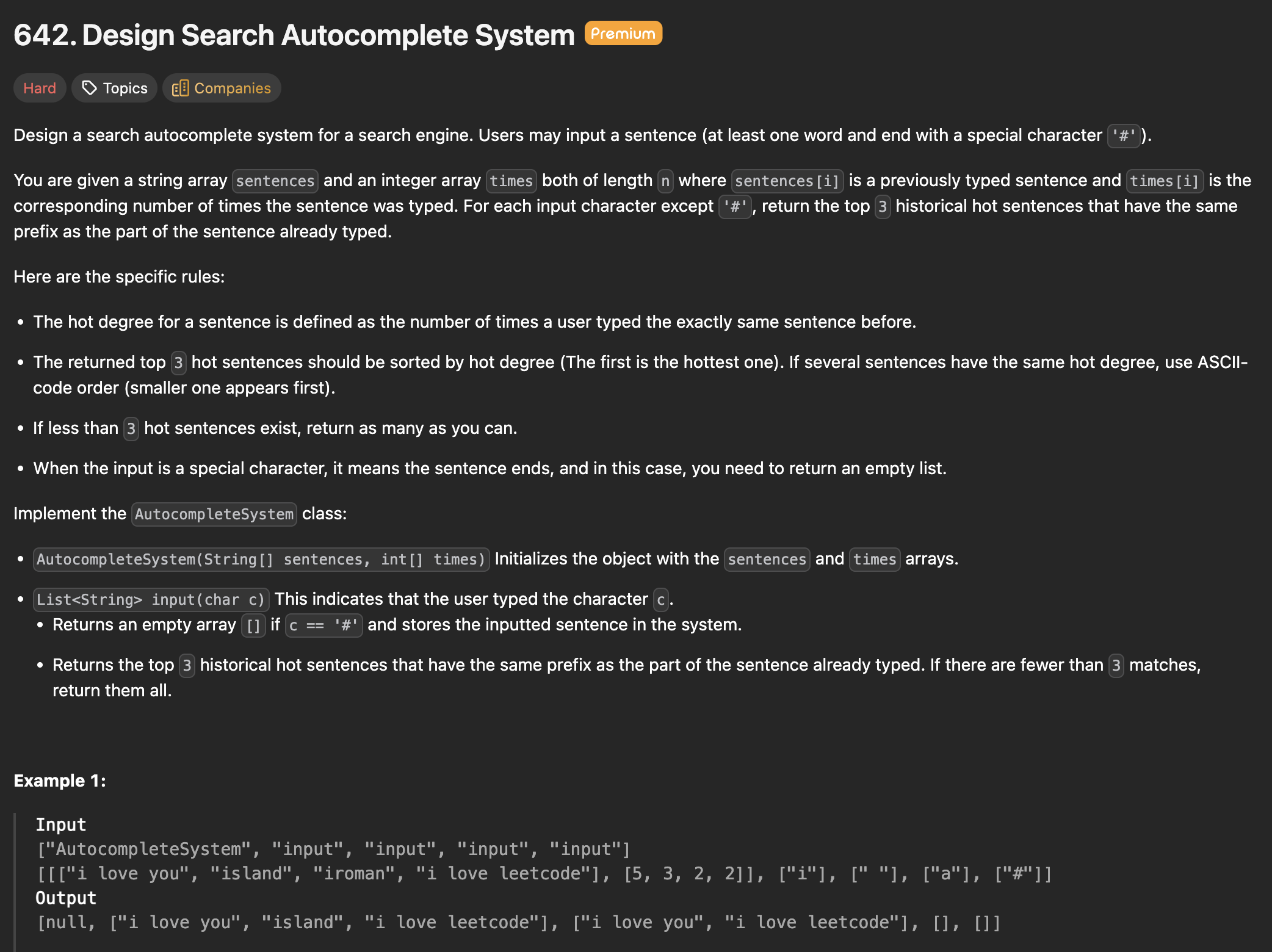Click the AutocompleteSystem class name code
The image size is (1272, 952).
[x=214, y=514]
